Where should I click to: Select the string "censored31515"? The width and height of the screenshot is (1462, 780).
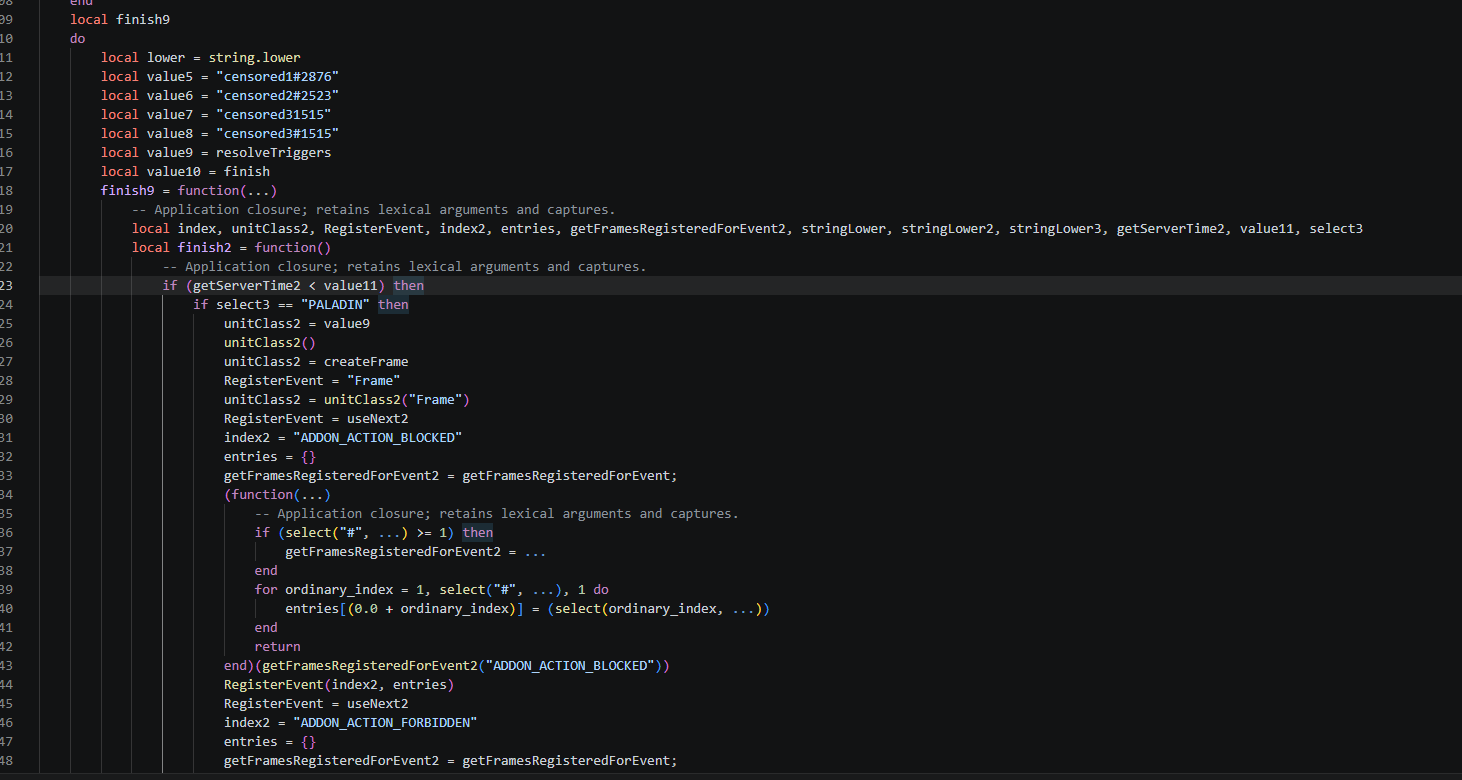click(274, 114)
